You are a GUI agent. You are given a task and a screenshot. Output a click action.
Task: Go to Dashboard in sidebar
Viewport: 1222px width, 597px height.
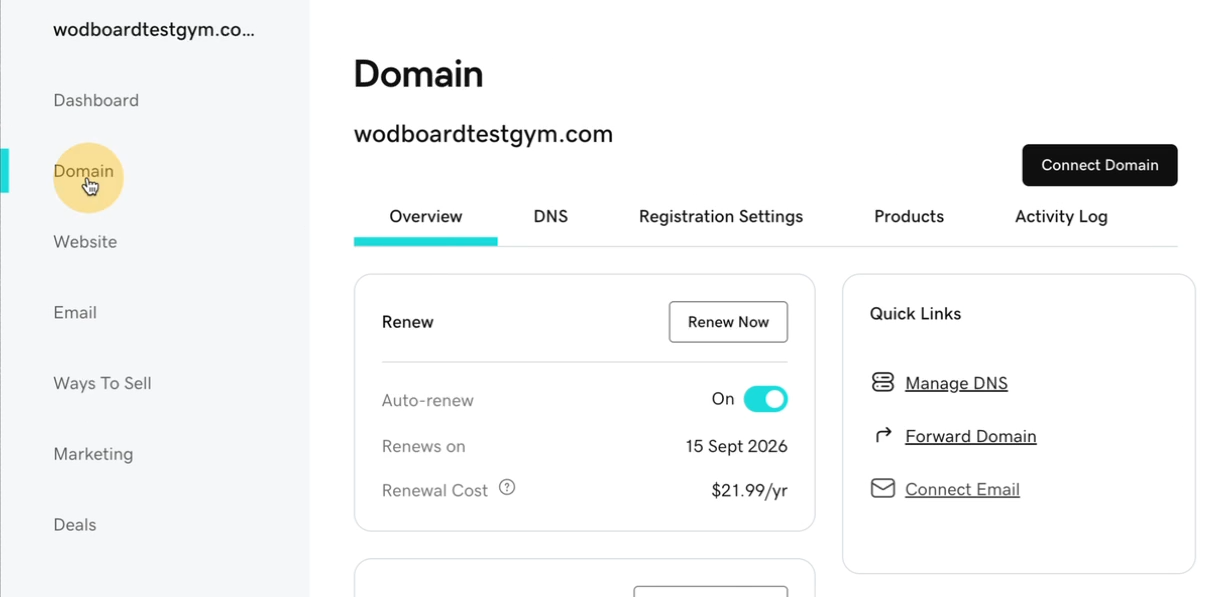point(96,100)
